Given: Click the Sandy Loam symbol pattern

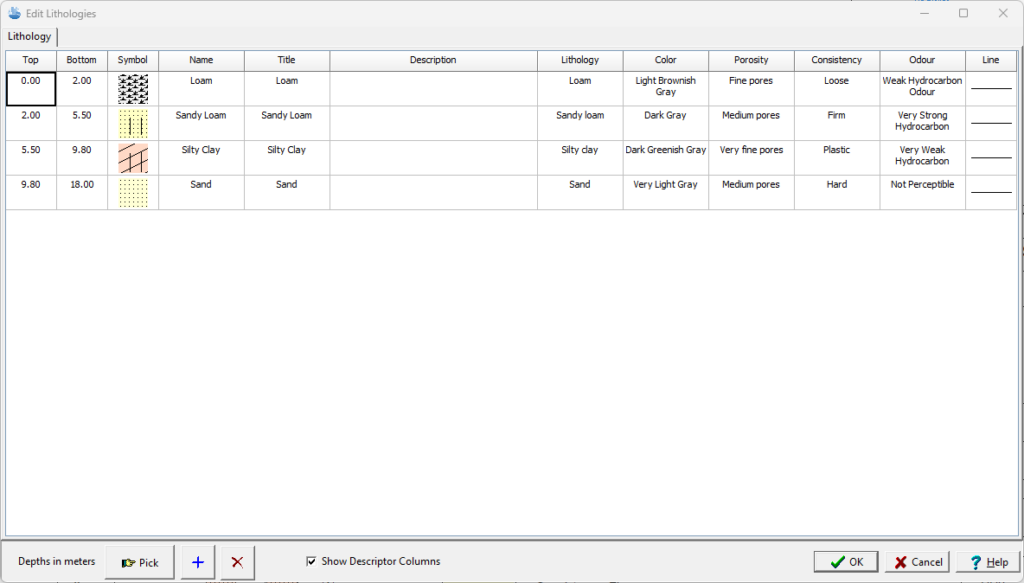Looking at the screenshot, I should tap(133, 124).
